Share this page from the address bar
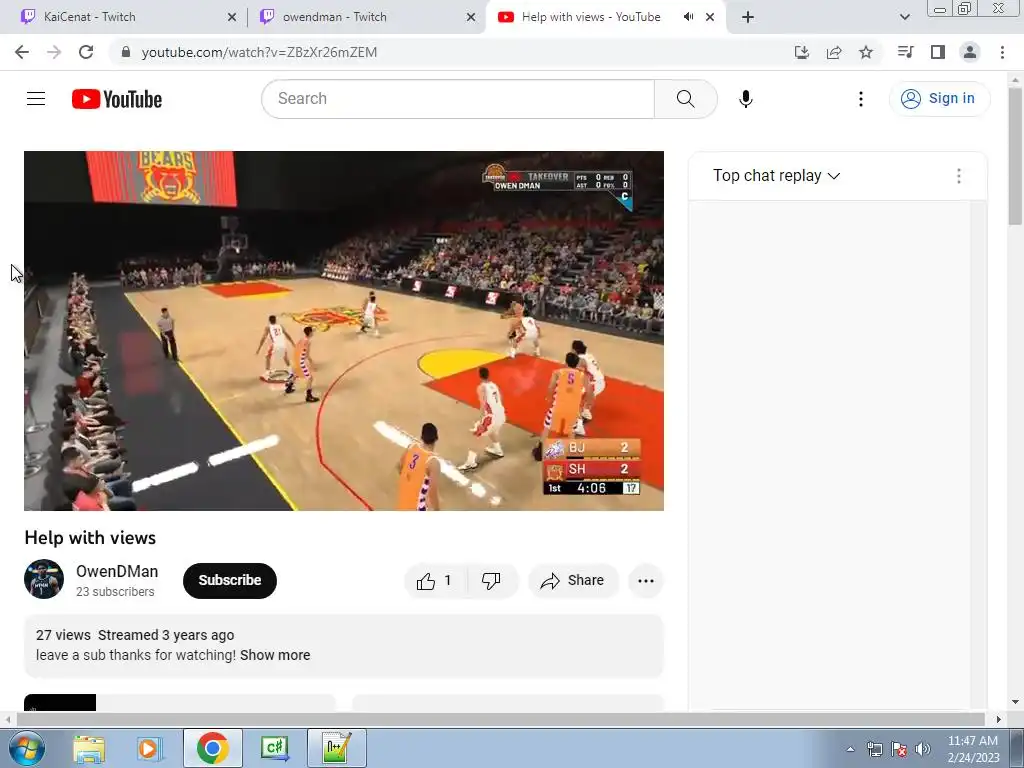The image size is (1024, 768). 834,52
